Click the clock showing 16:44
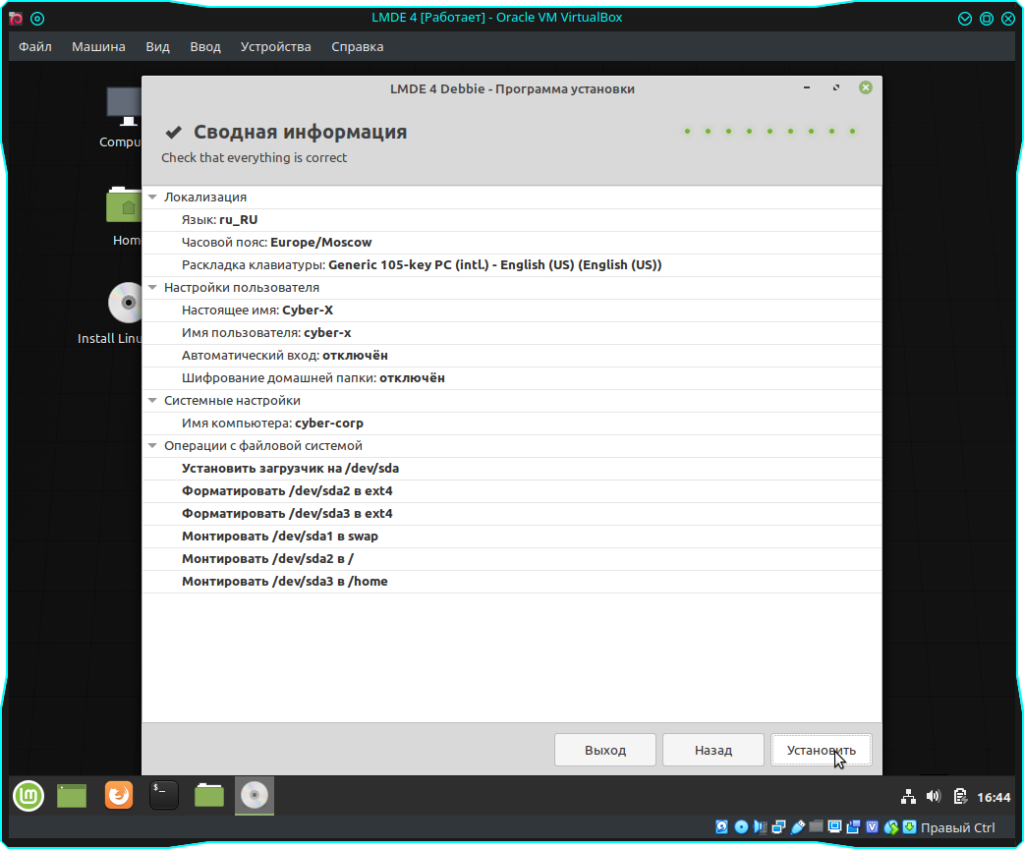This screenshot has width=1024, height=849. (x=993, y=797)
